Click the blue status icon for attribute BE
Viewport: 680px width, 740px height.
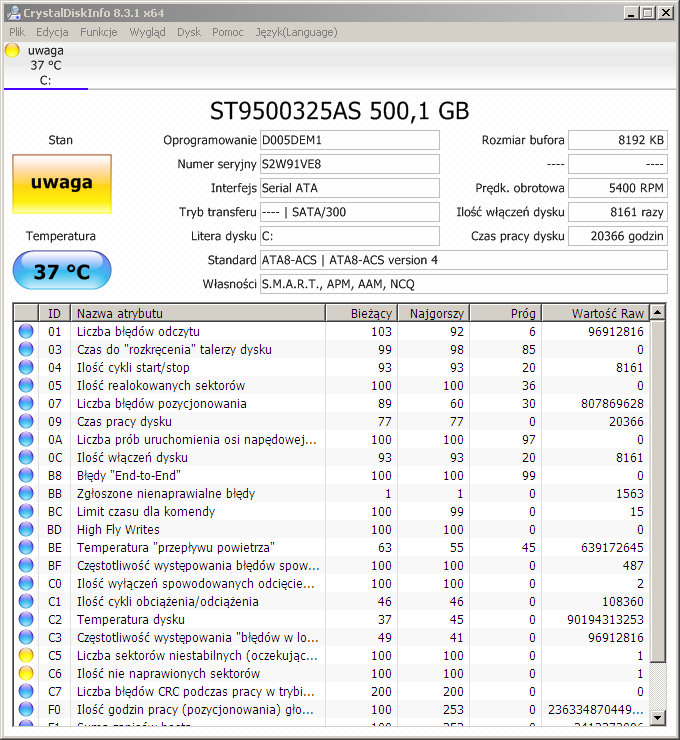(x=26, y=547)
